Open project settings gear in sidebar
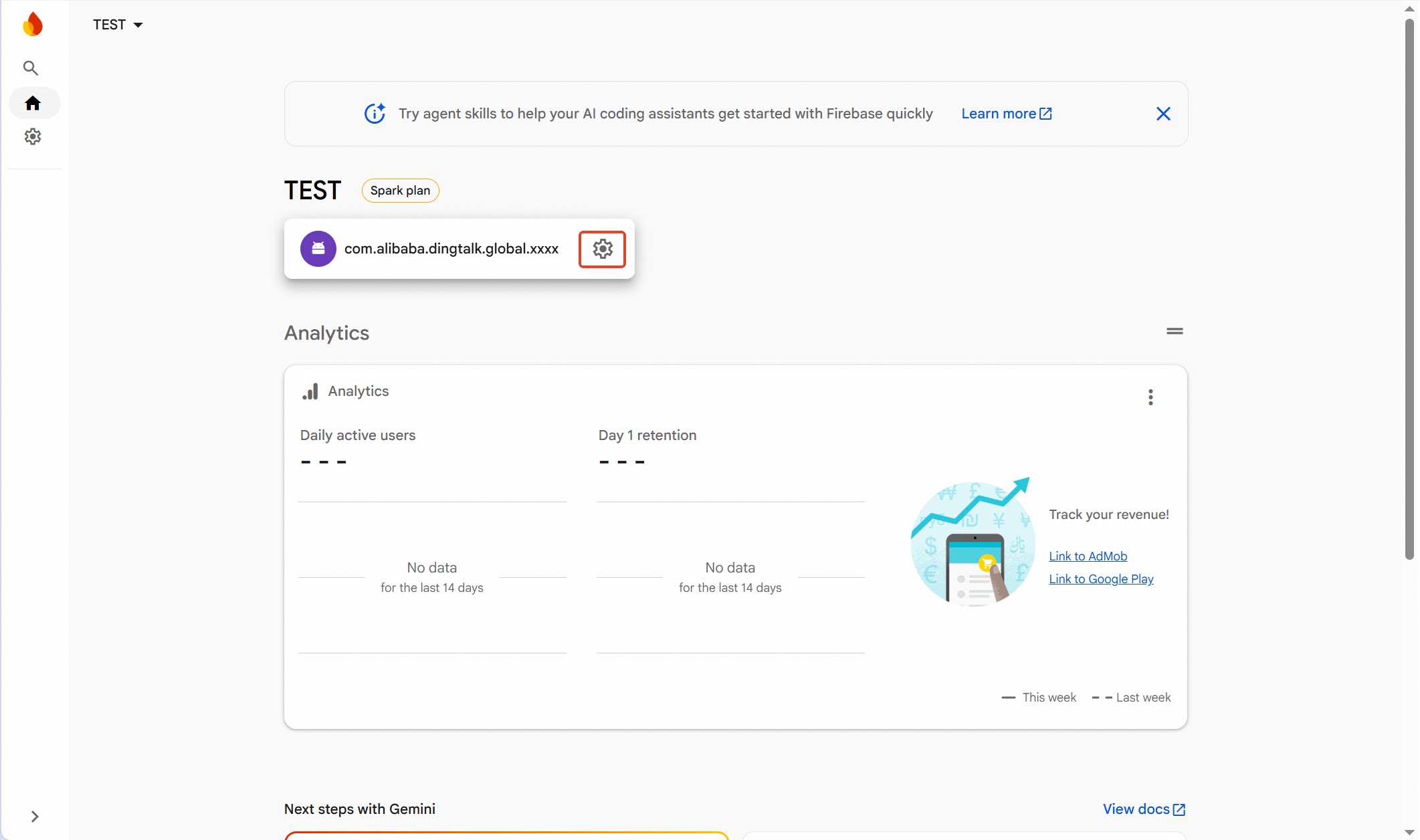The height and width of the screenshot is (840, 1420). (33, 137)
